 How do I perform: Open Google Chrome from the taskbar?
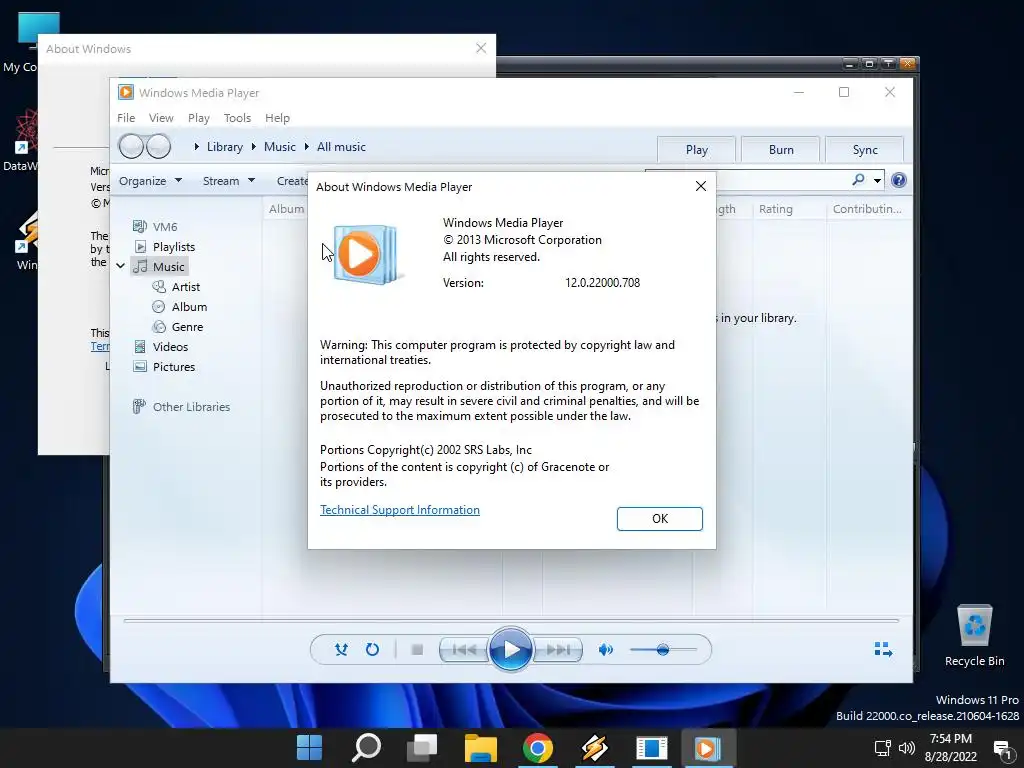537,748
